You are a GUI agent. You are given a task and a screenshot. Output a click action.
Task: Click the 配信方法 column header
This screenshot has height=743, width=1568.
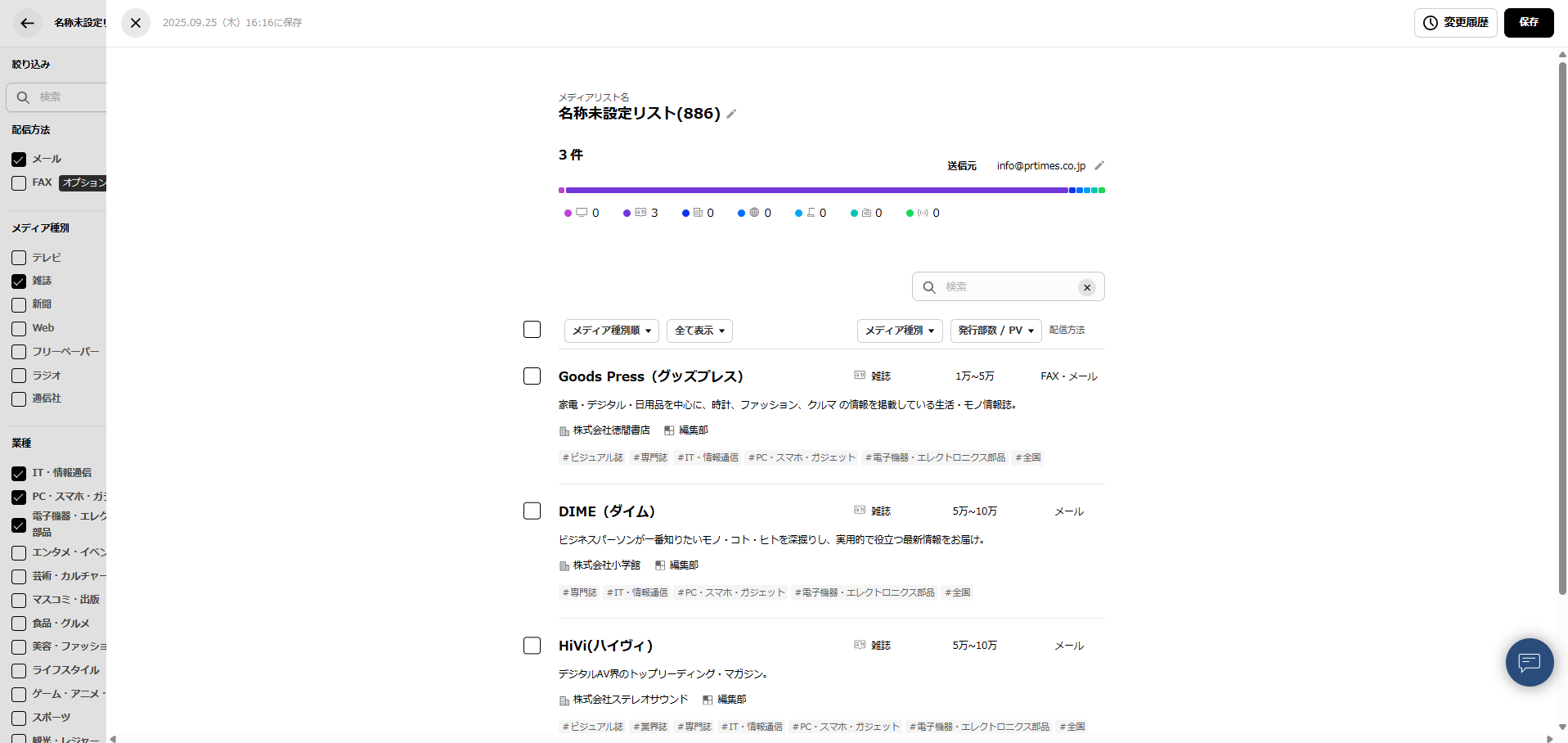tap(1067, 330)
